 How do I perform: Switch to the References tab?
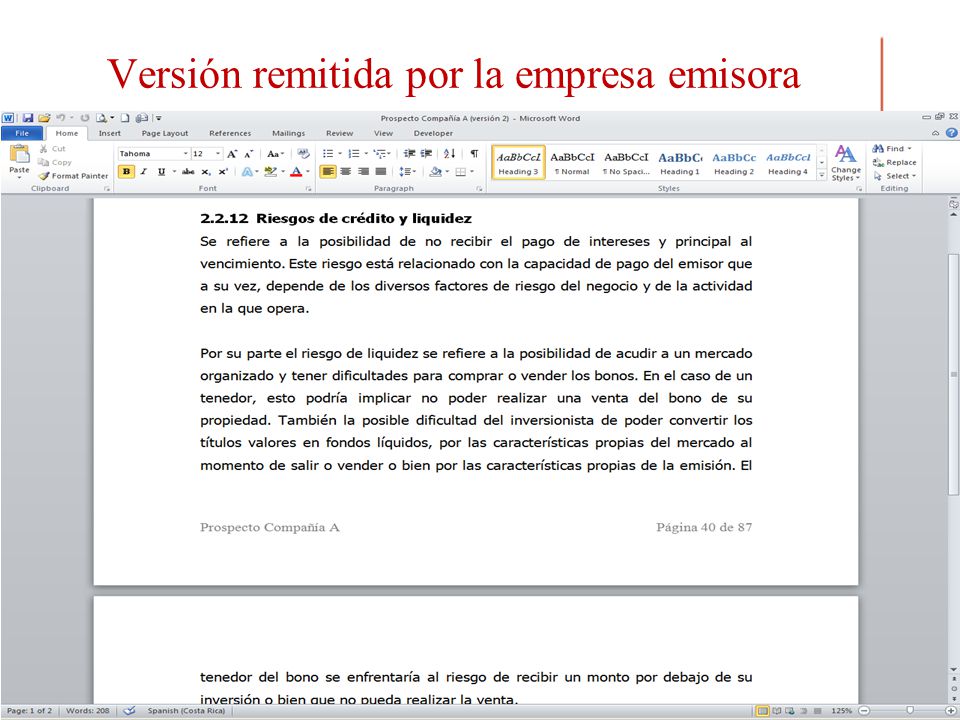230,133
